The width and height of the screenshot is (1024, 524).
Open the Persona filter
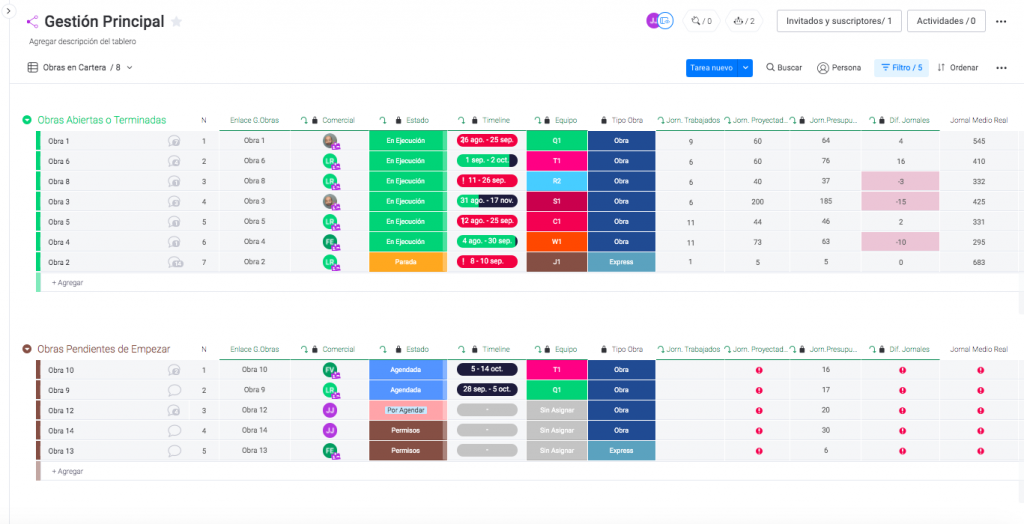coord(838,68)
